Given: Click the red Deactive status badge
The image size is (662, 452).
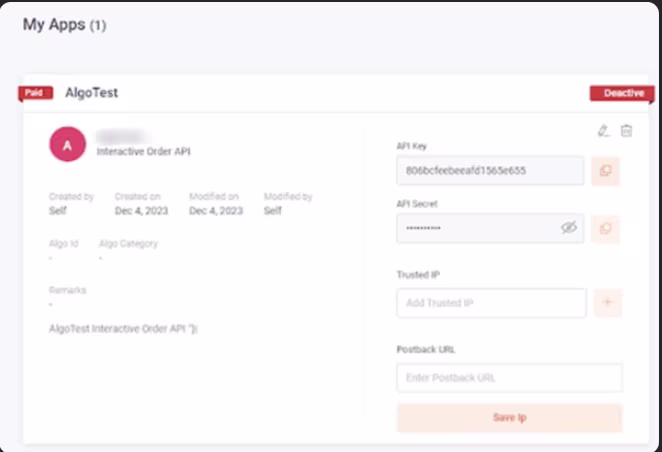Looking at the screenshot, I should 621,93.
